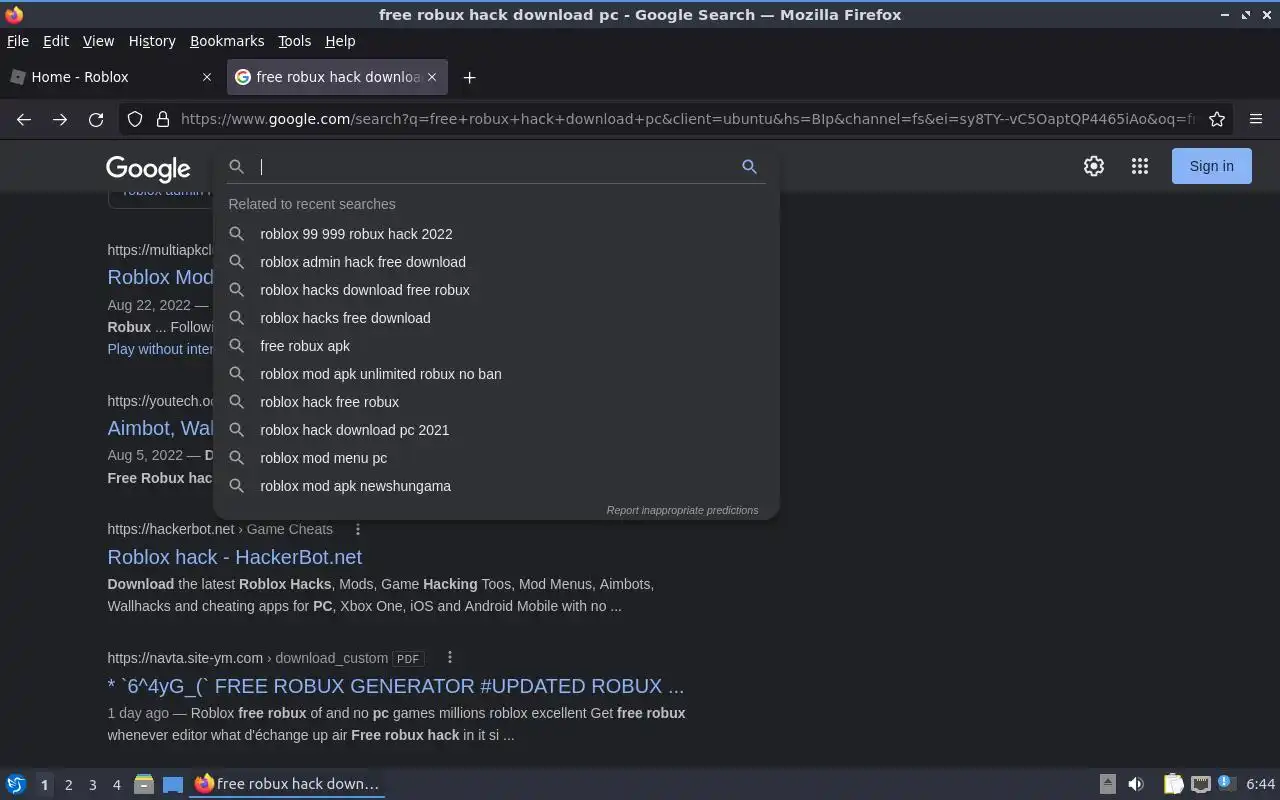Bookmark this page with the star icon

(x=1217, y=119)
